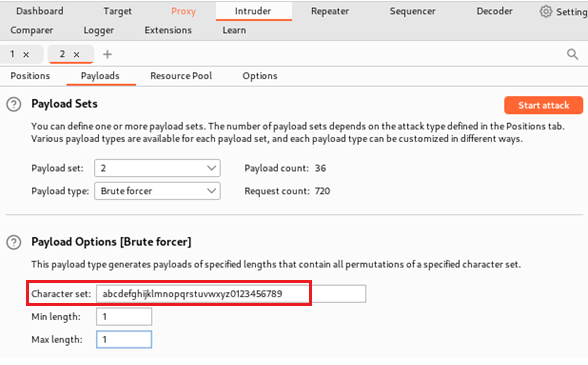The image size is (588, 365).
Task: Open the Comparer tab
Action: coord(32,30)
